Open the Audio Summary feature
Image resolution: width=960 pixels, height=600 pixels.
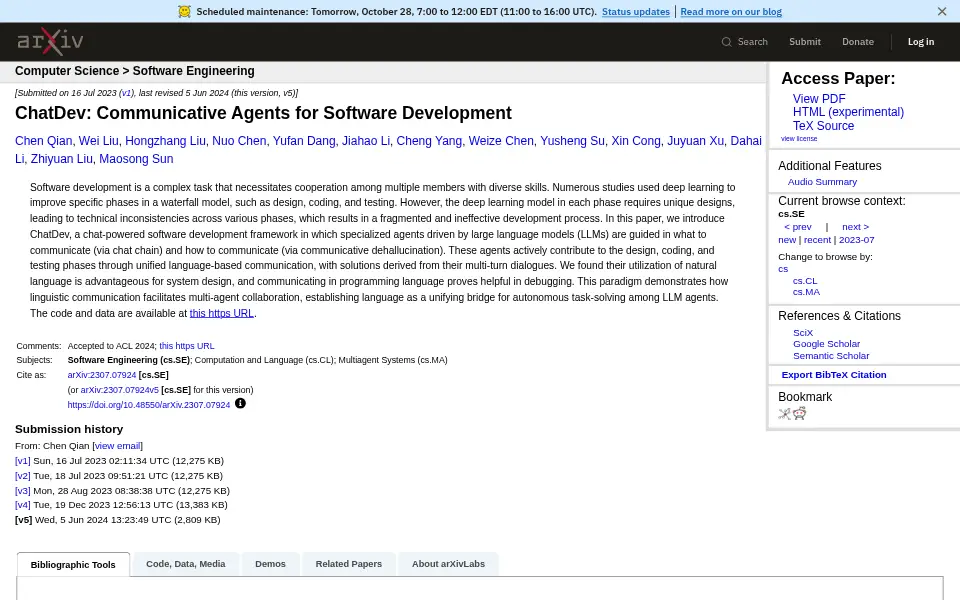click(x=822, y=182)
